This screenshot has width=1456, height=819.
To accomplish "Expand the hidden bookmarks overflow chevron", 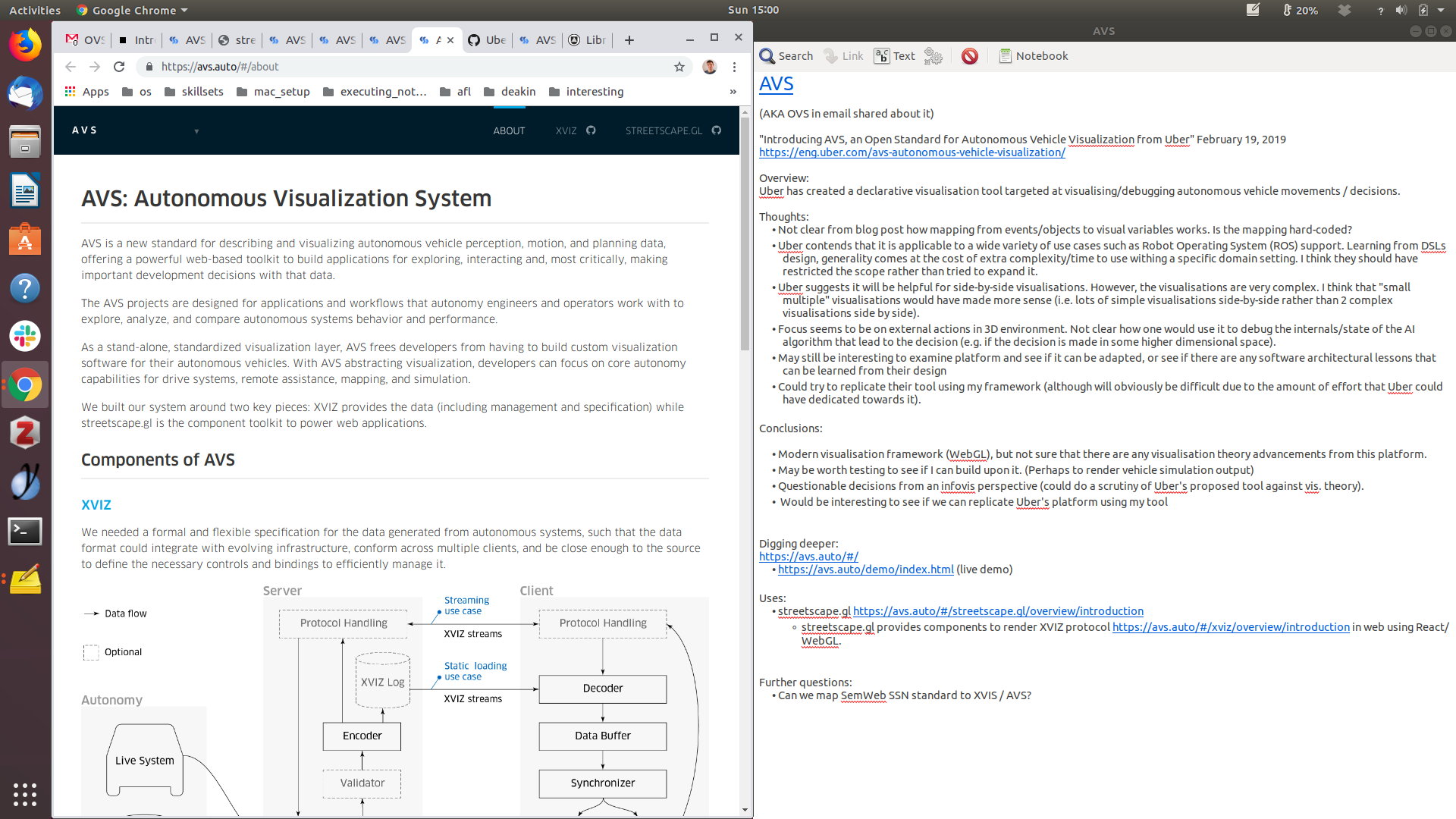I will click(x=733, y=92).
